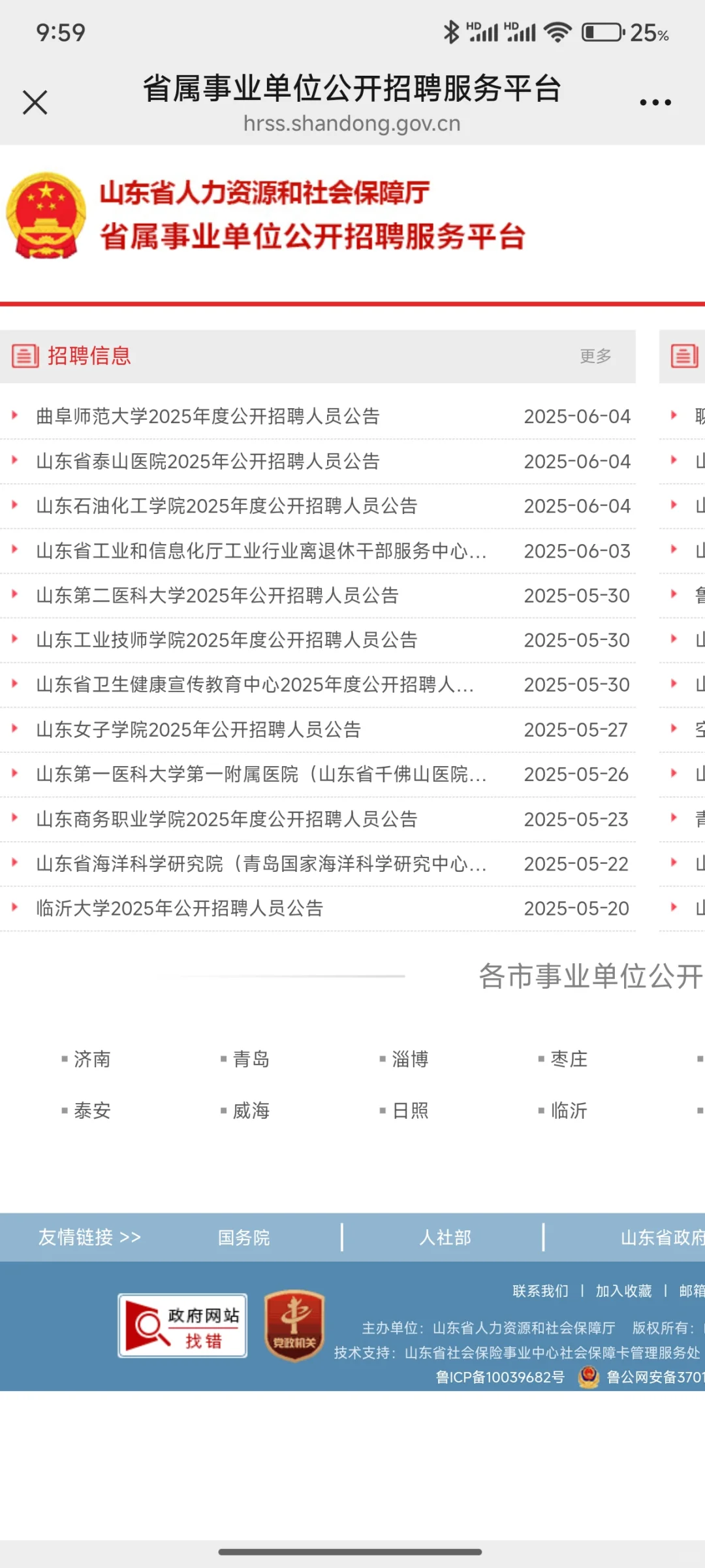
Task: Click the 政府网站找错 badge
Action: pyautogui.click(x=182, y=1326)
